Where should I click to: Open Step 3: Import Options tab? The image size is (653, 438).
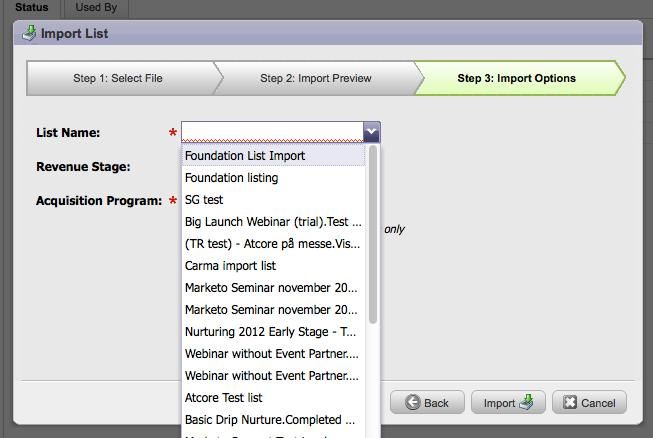(x=516, y=78)
